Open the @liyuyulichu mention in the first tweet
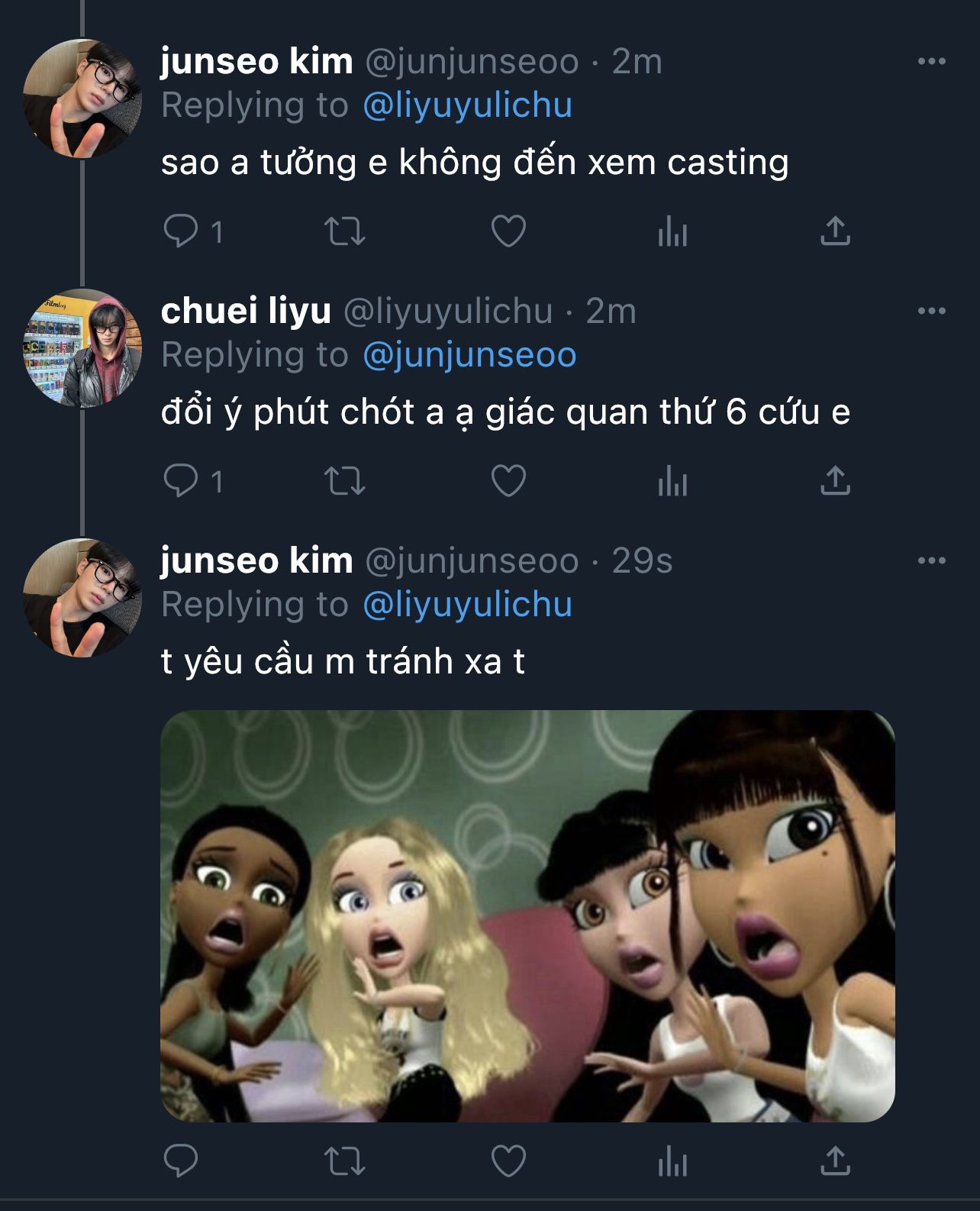This screenshot has height=1211, width=980. pos(467,105)
